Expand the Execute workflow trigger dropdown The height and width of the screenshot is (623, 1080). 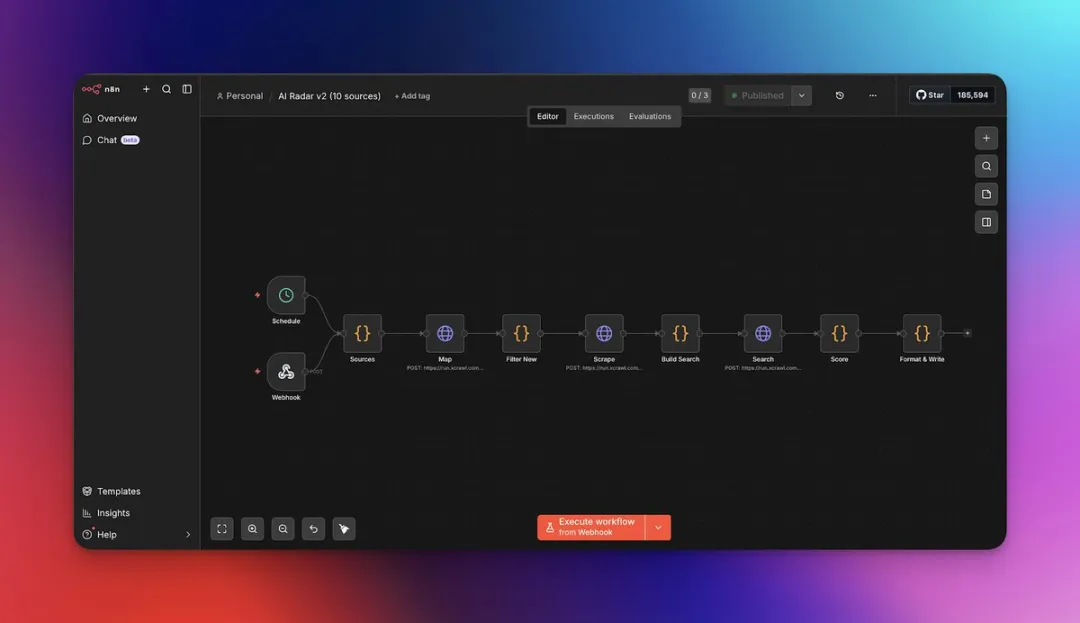658,527
